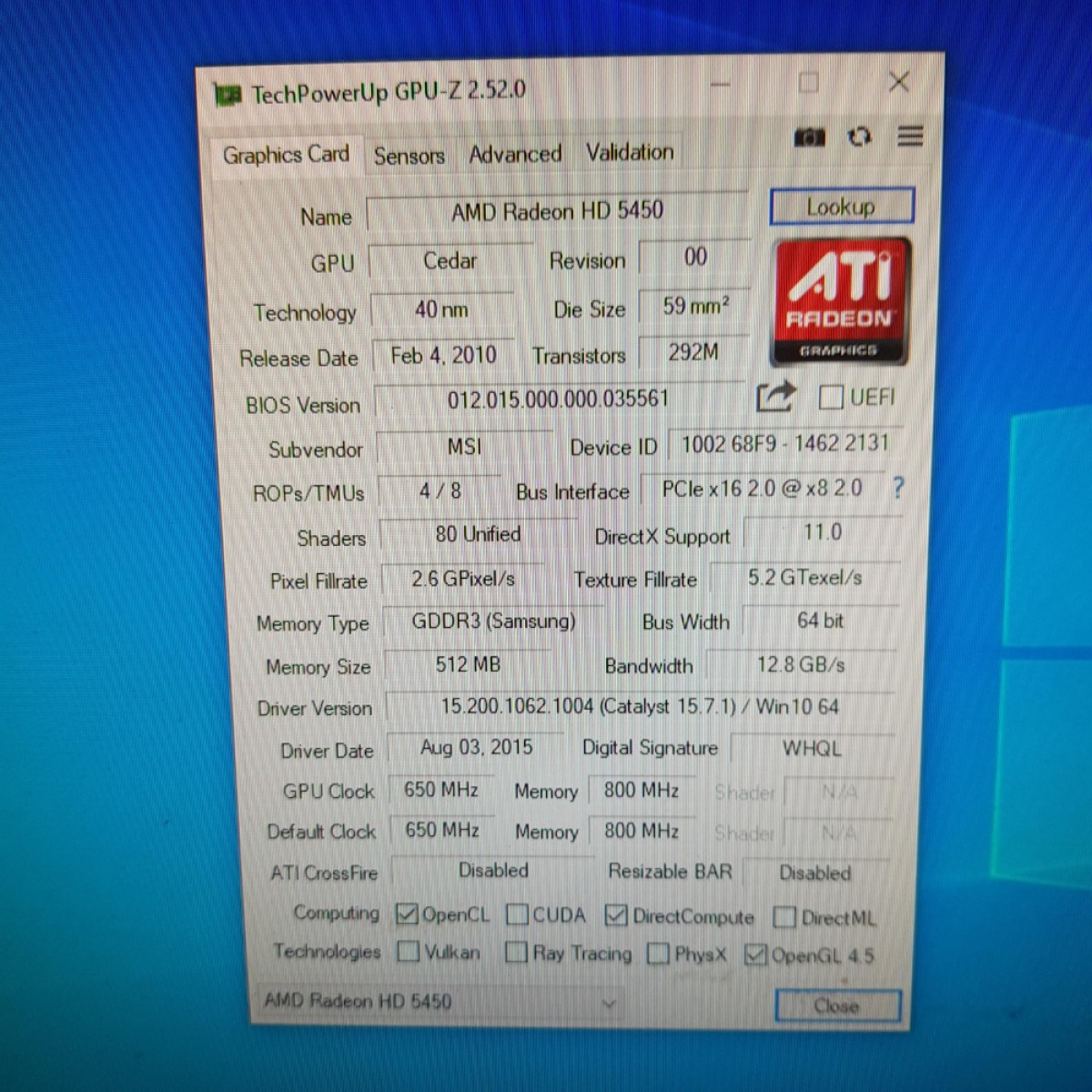The height and width of the screenshot is (1092, 1092).
Task: Click Memory Type GDDR3 (Samsung)
Action: 493,622
